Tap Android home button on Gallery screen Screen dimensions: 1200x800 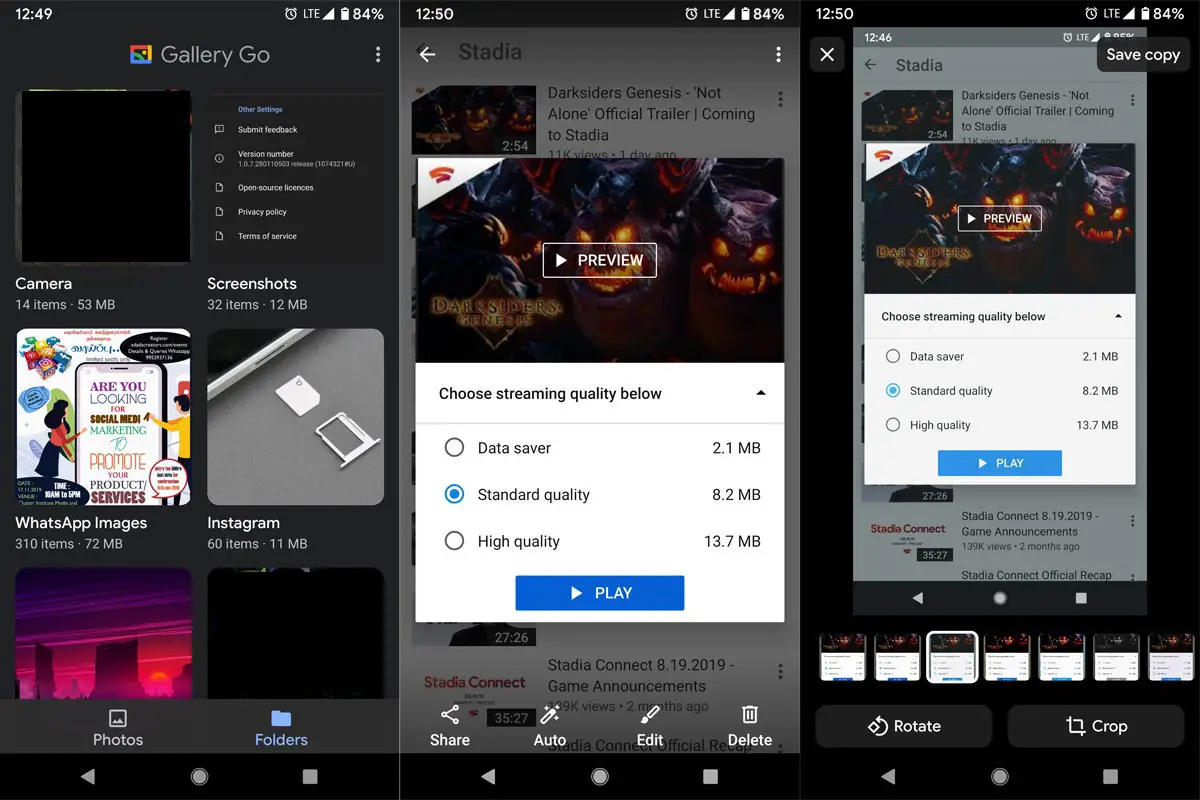200,777
